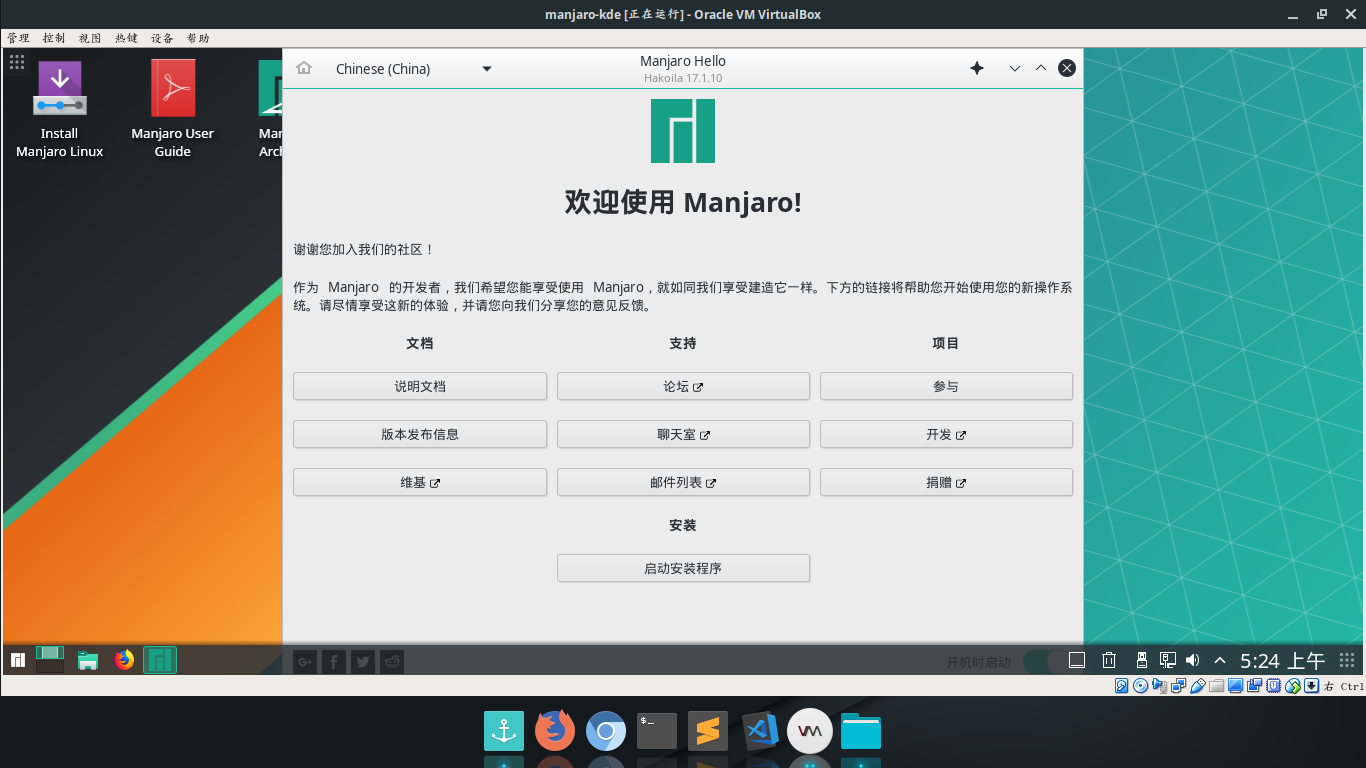1366x768 pixels.
Task: Click the down chevron in Manjaro Hello titlebar
Action: 1014,68
